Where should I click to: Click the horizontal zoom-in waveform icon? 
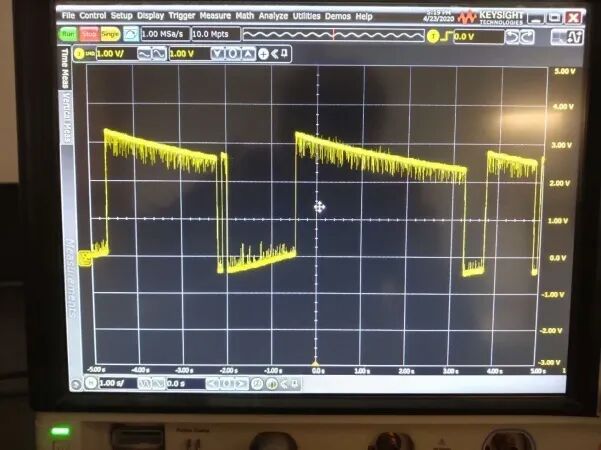coord(158,383)
